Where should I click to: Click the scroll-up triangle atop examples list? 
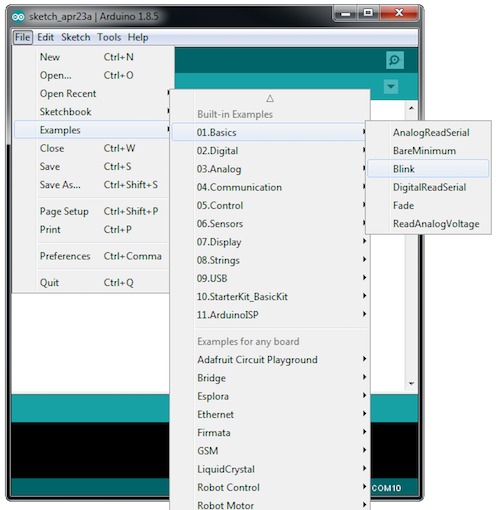[x=270, y=98]
